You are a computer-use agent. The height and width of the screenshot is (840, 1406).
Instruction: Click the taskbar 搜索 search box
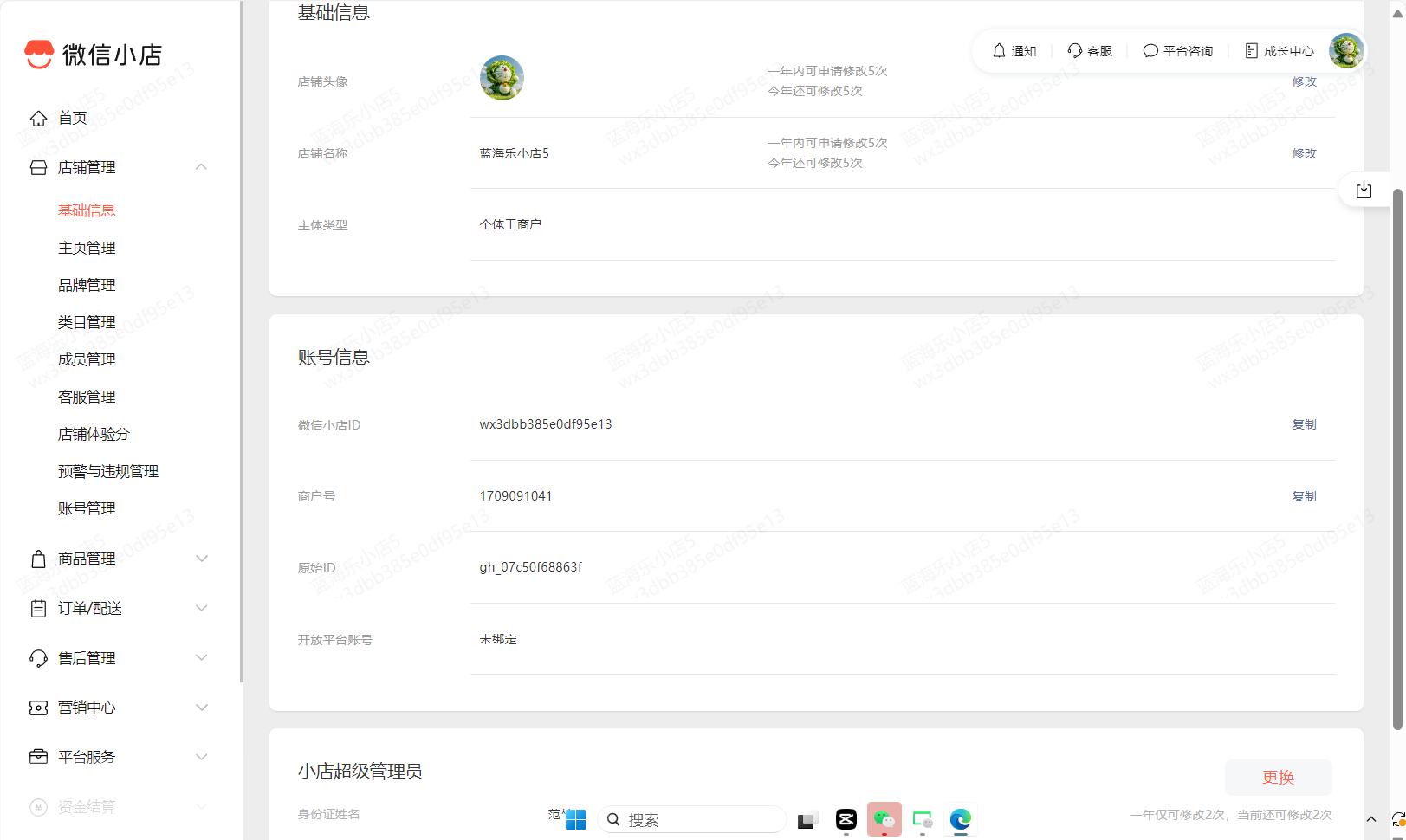692,819
